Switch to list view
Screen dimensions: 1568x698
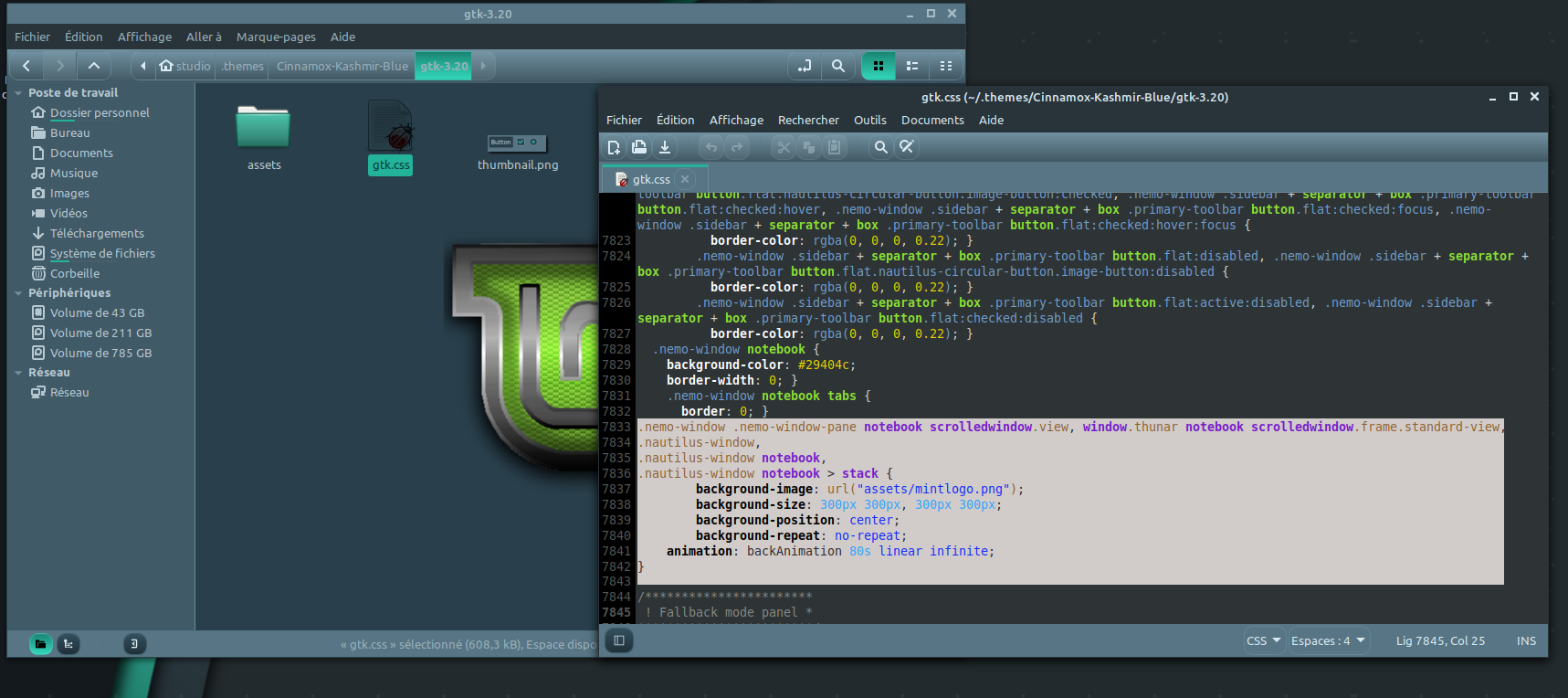[911, 66]
